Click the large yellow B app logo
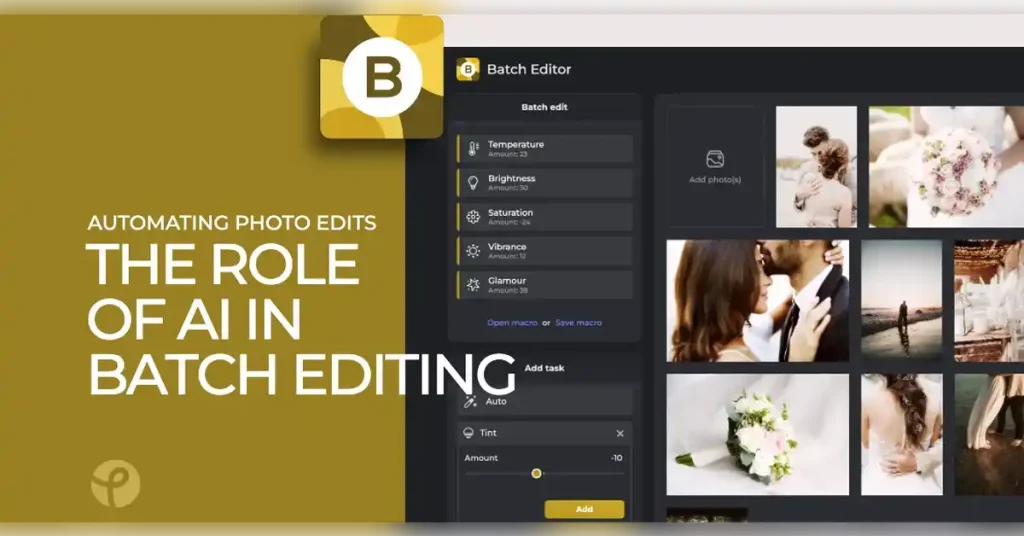1024x536 pixels. click(381, 77)
